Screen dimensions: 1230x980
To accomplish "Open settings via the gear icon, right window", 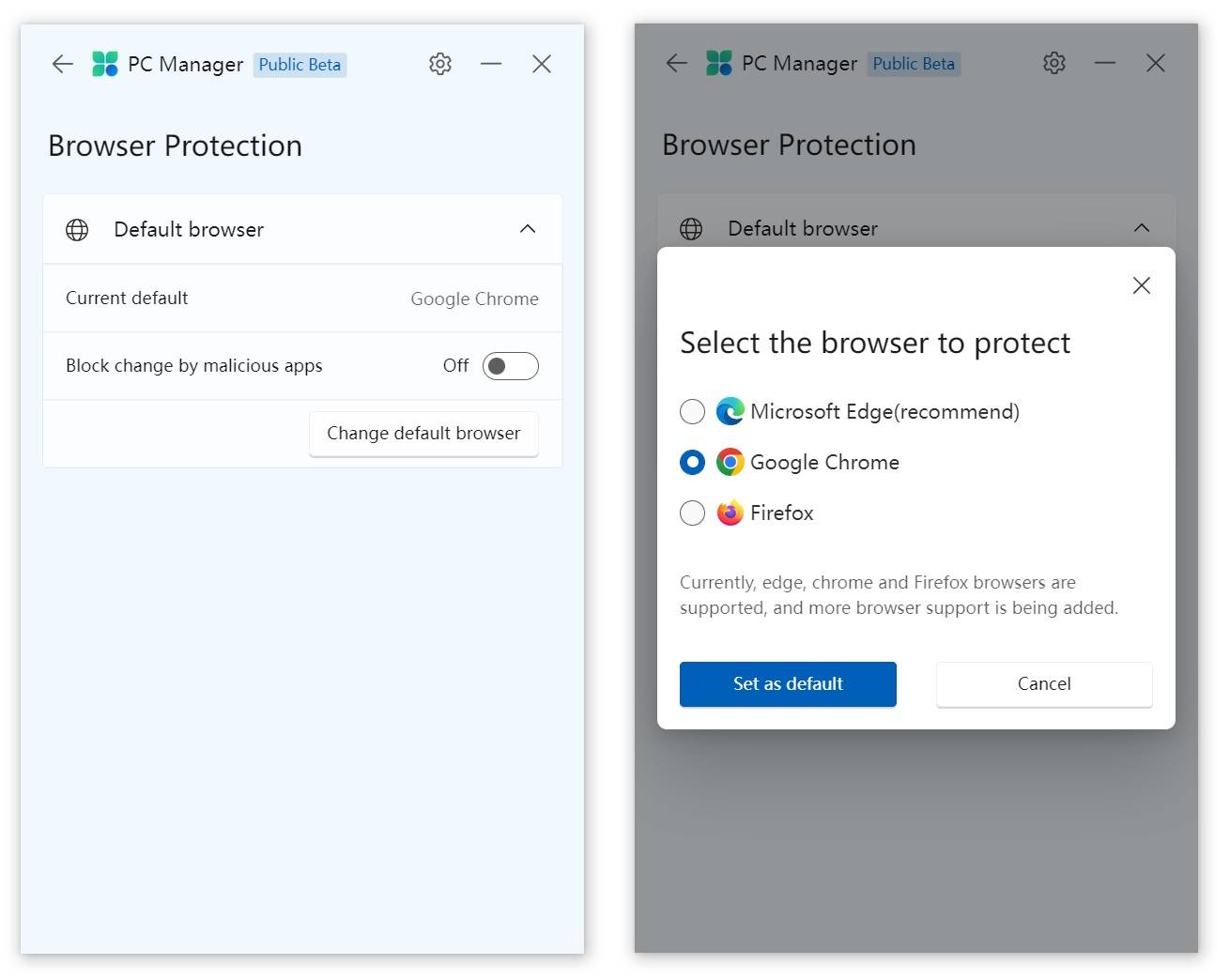I will [1053, 63].
